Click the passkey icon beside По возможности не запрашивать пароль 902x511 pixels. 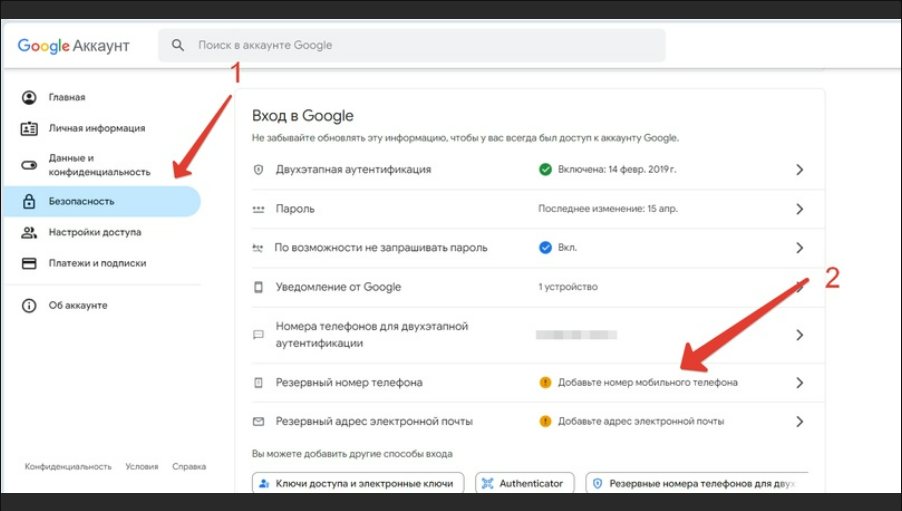(x=258, y=248)
